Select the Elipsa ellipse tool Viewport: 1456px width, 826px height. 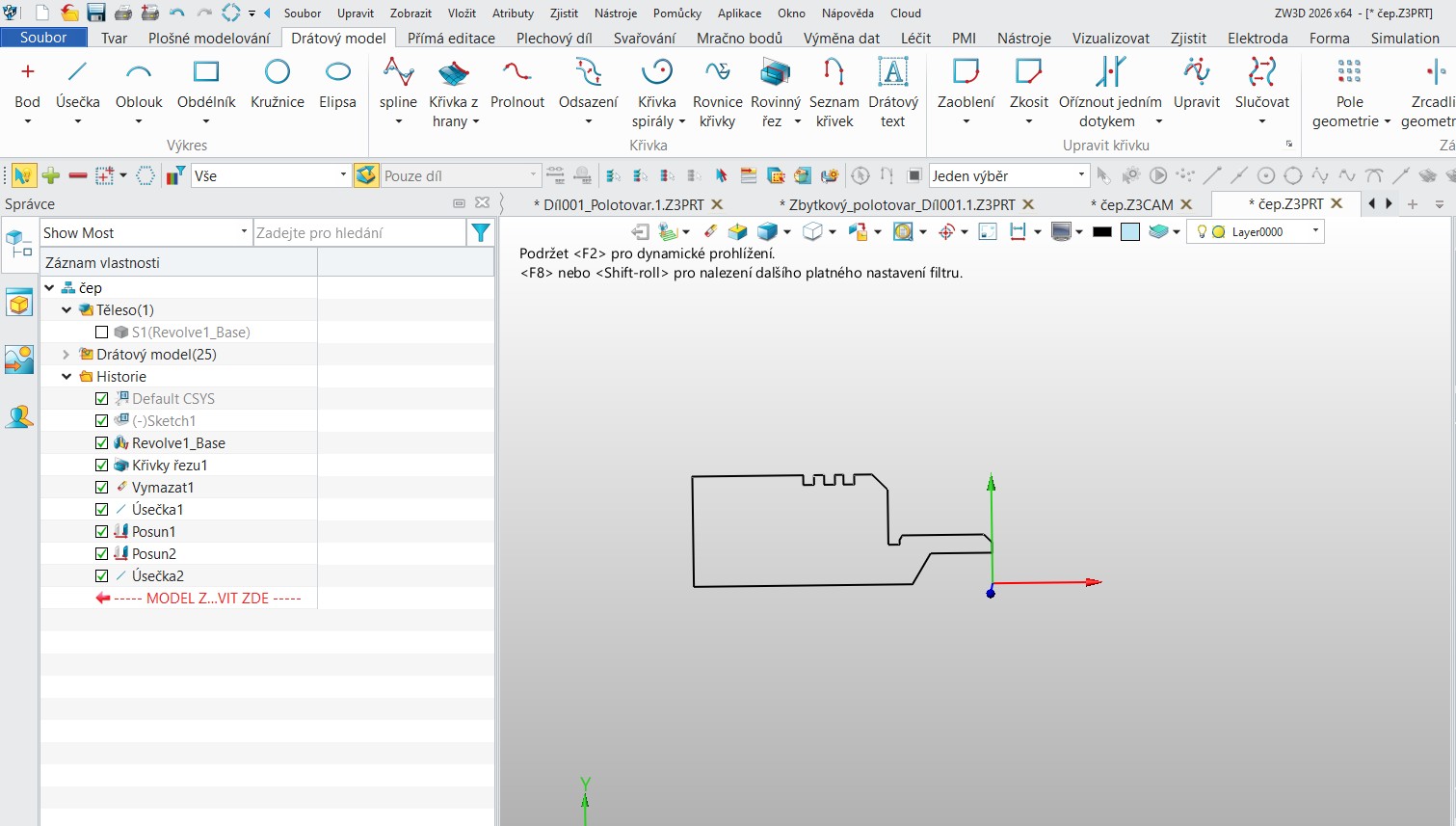[337, 85]
